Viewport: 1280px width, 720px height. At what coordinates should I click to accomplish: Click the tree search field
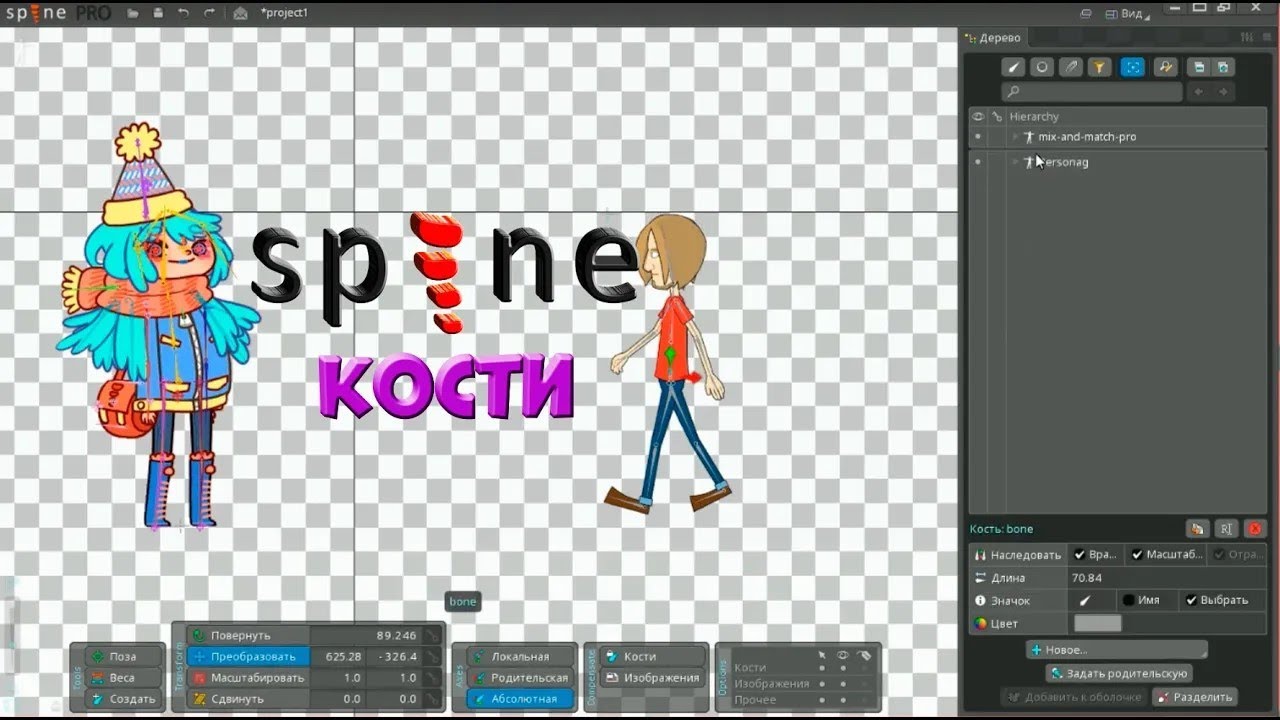coord(1092,92)
